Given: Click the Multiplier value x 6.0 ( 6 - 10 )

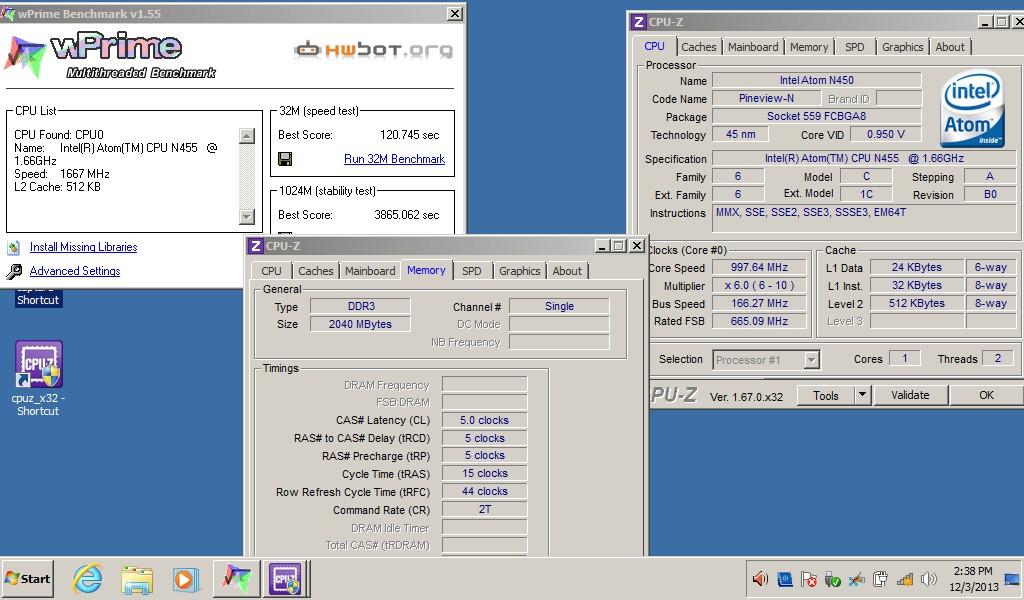Looking at the screenshot, I should click(759, 285).
